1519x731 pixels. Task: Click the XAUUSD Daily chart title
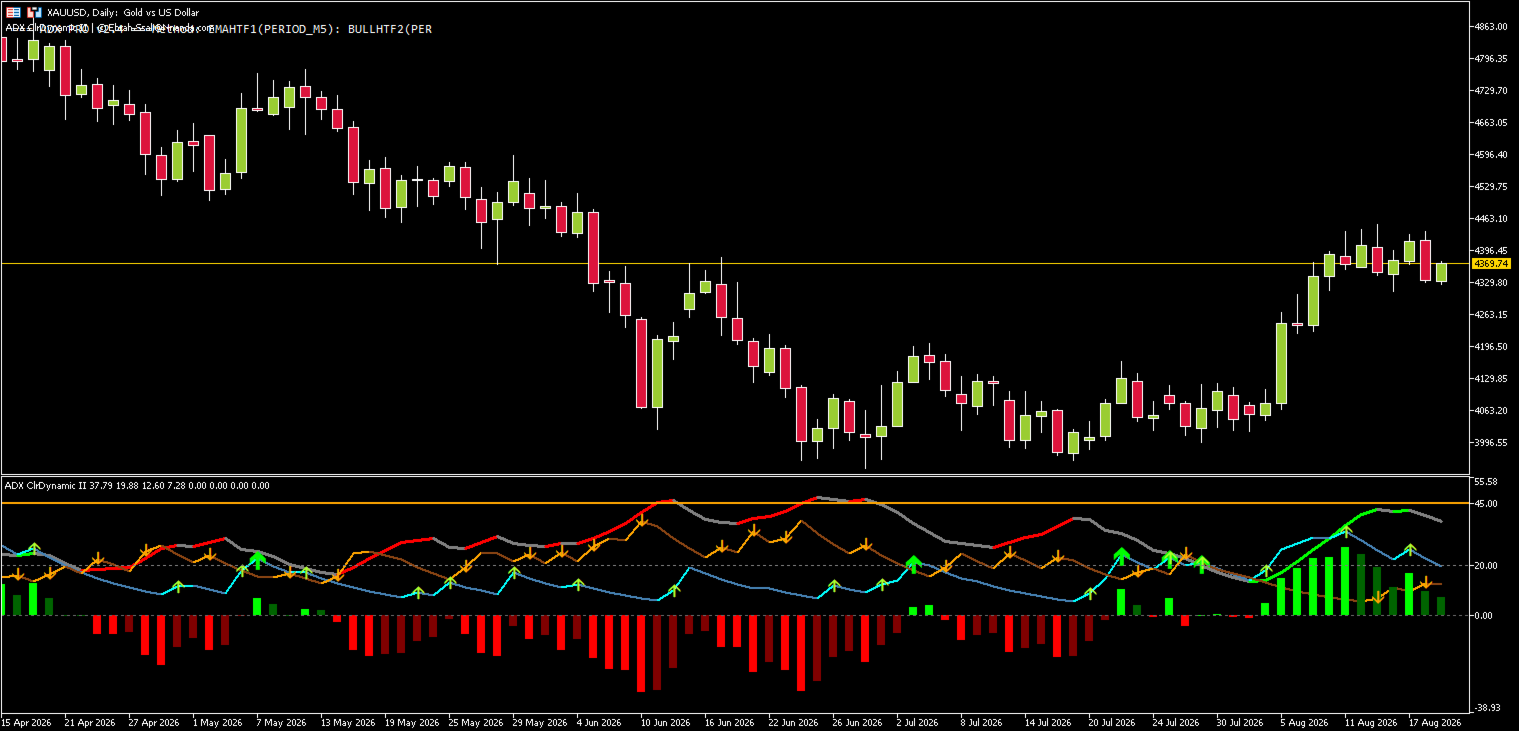(123, 12)
